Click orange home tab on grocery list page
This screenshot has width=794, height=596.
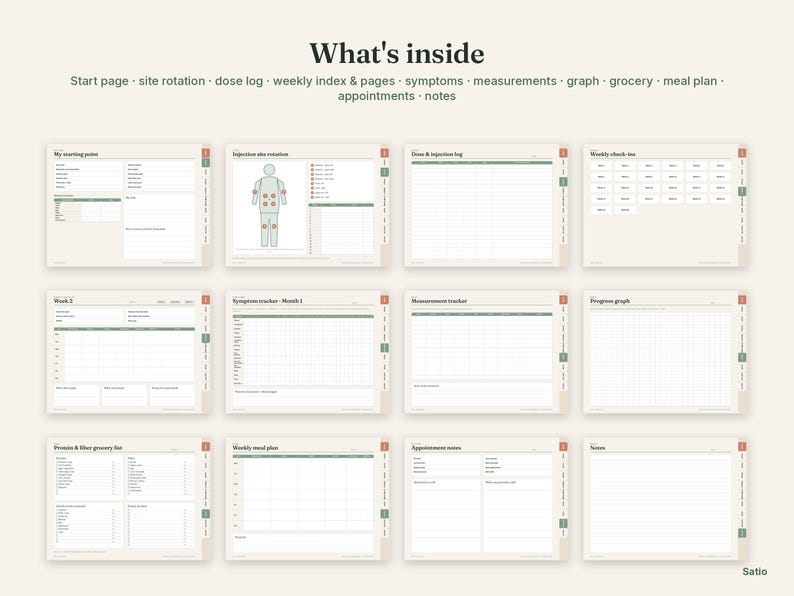click(206, 447)
